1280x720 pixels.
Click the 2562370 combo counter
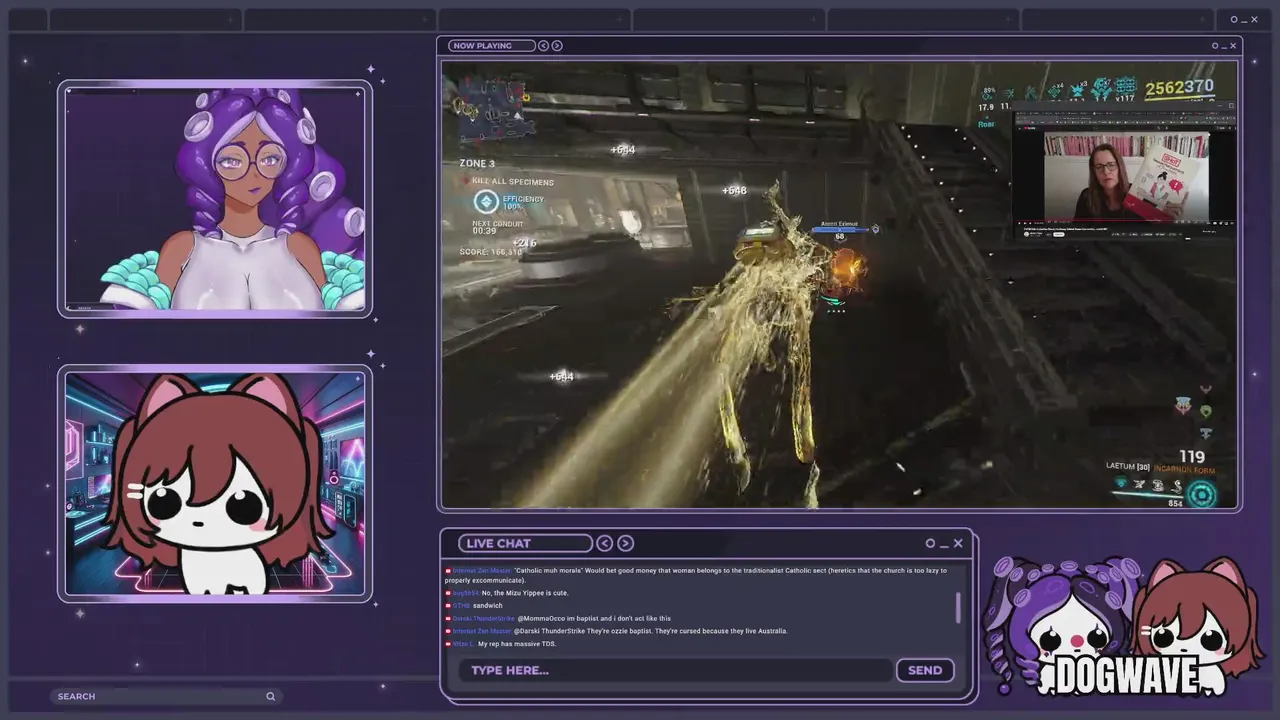(x=1180, y=87)
